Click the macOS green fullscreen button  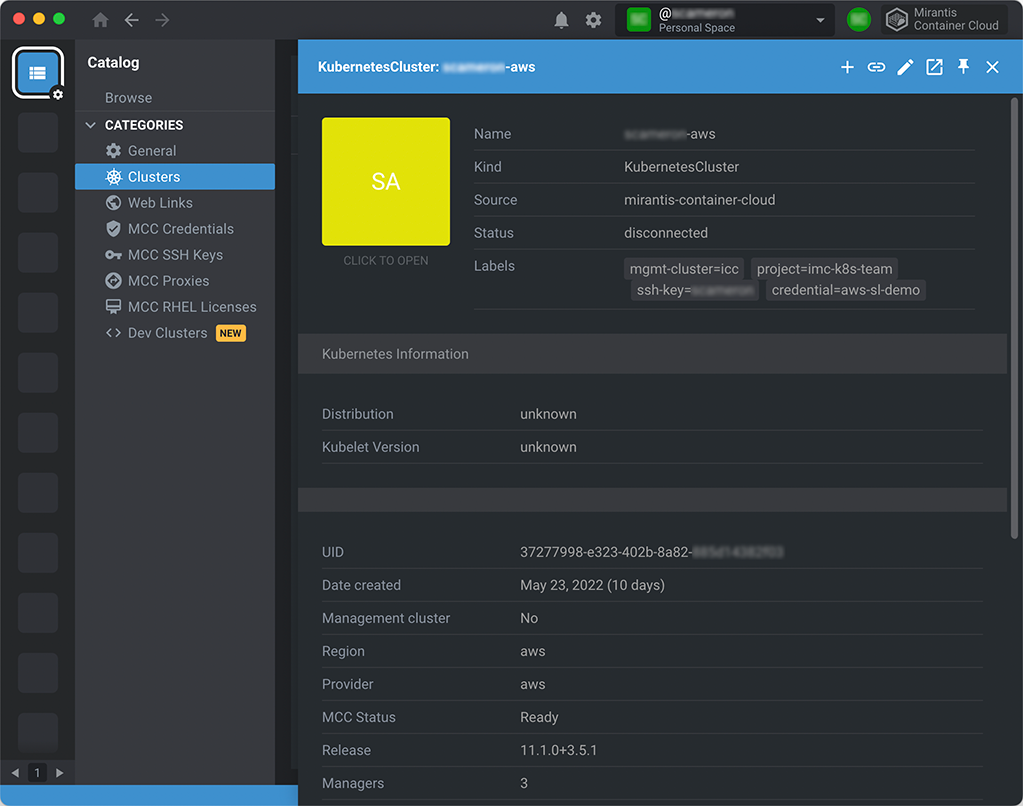pos(59,18)
